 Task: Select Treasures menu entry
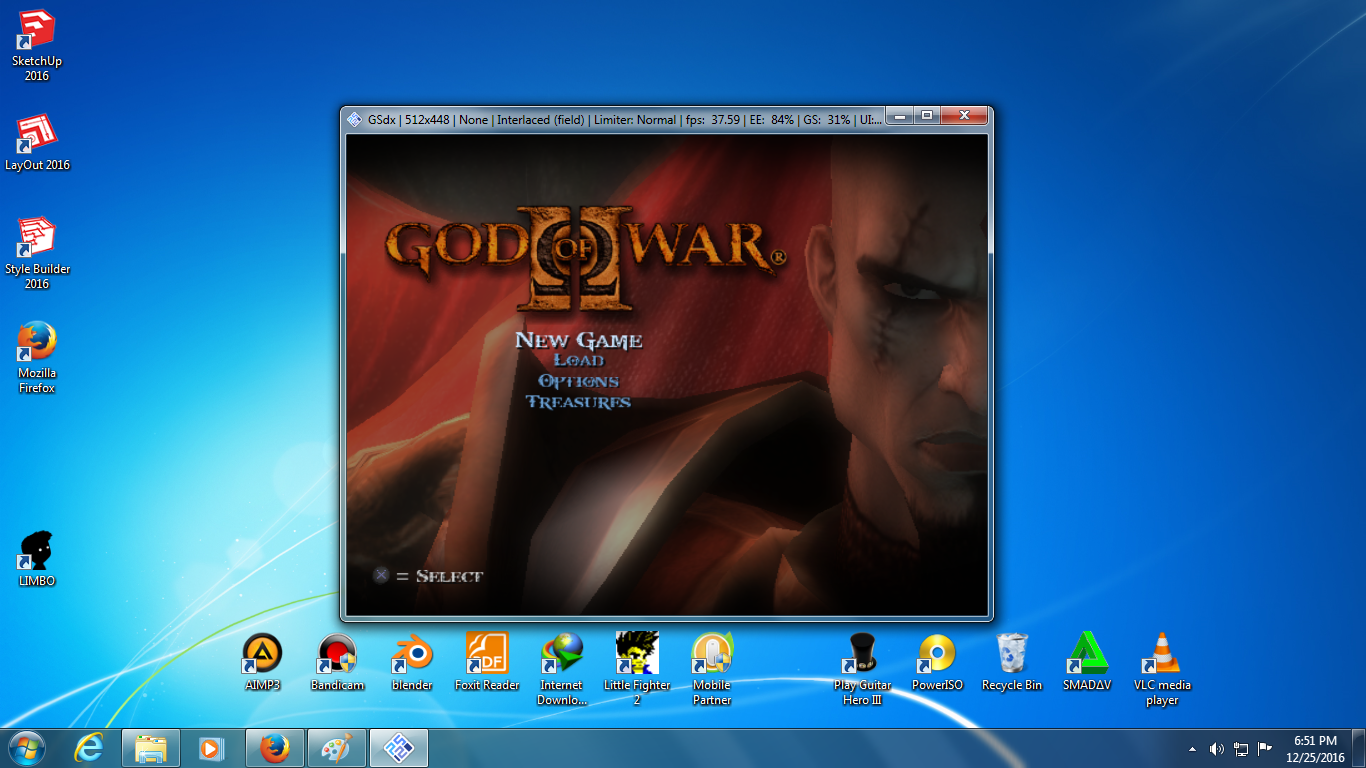click(x=579, y=402)
